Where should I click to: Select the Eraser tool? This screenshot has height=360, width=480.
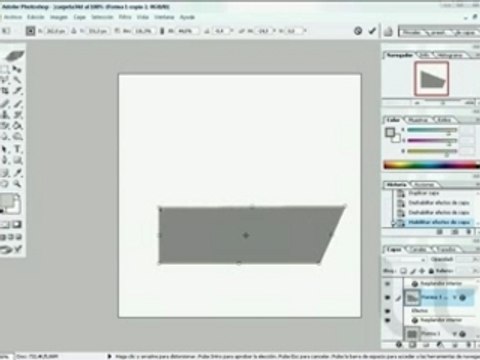tap(5, 126)
